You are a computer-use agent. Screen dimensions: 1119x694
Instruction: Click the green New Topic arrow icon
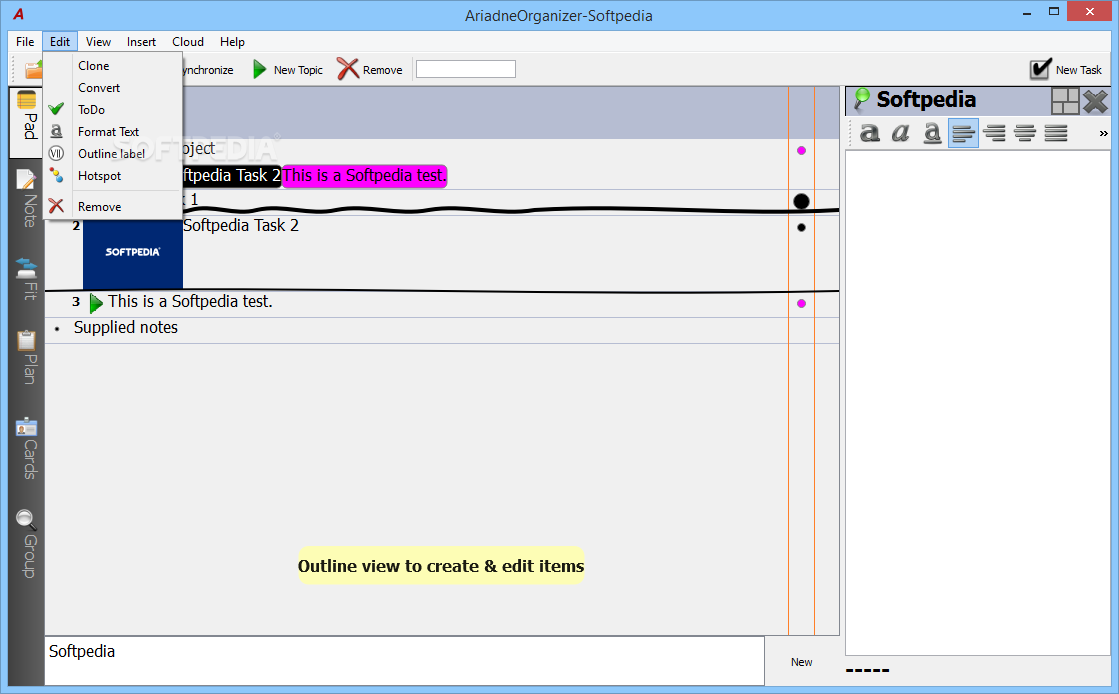point(260,70)
